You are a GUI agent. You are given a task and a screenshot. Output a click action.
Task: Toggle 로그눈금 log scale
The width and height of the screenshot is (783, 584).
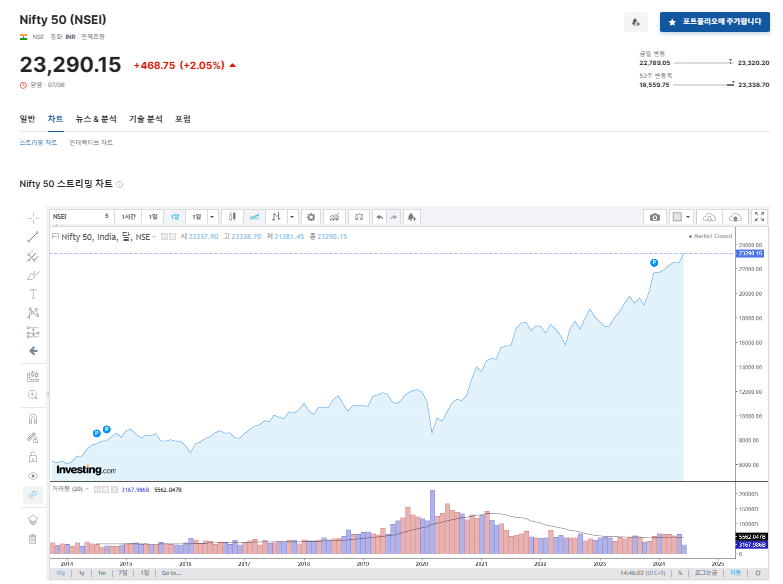point(706,573)
